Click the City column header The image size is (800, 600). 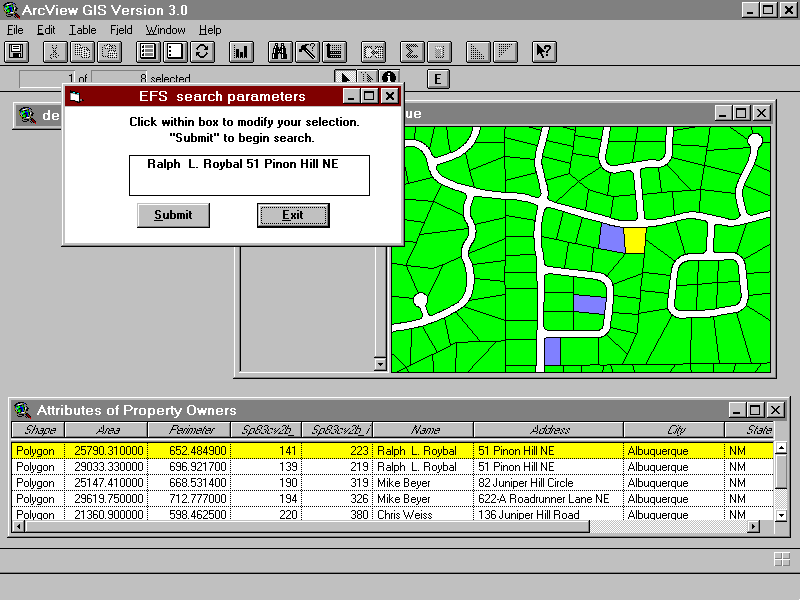tap(674, 430)
